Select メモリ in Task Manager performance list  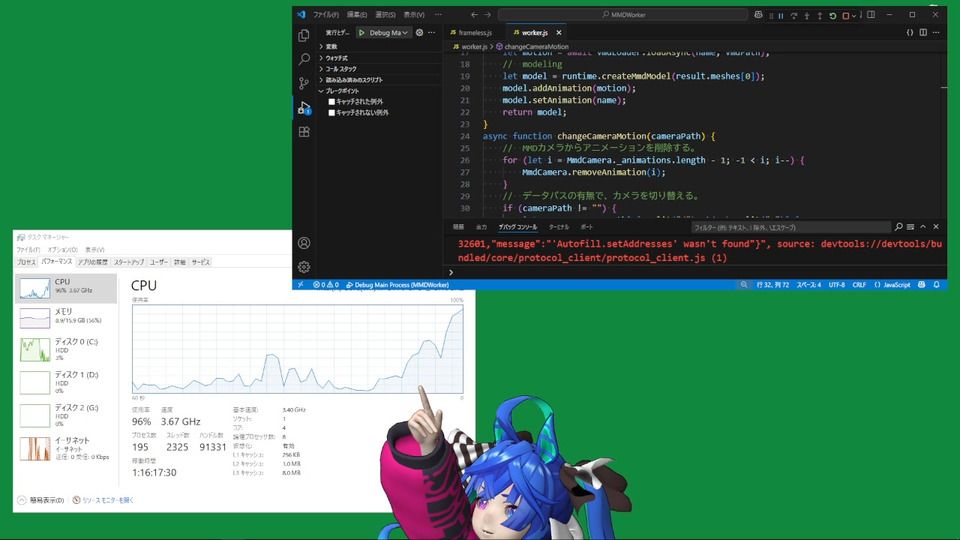(x=66, y=318)
